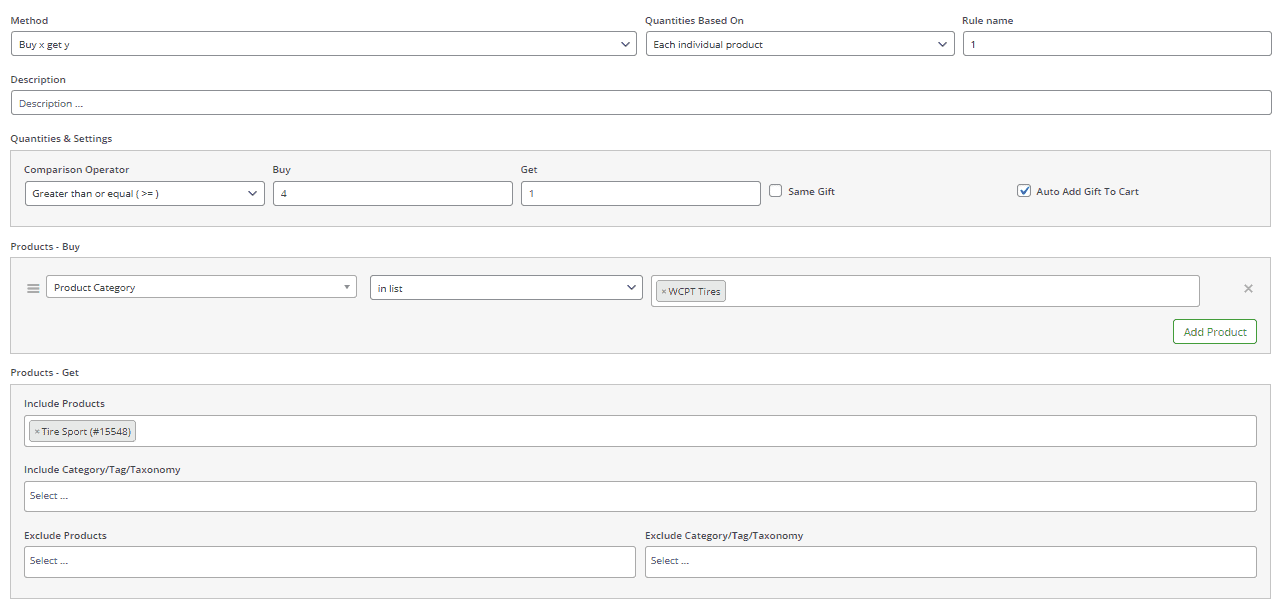Open the Exclude Products select box
Image resolution: width=1278 pixels, height=614 pixels.
click(329, 561)
